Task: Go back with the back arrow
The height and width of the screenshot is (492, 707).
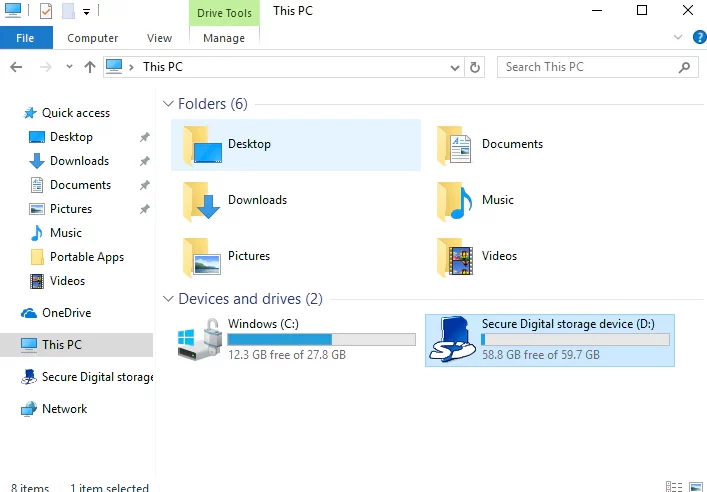Action: (x=16, y=67)
